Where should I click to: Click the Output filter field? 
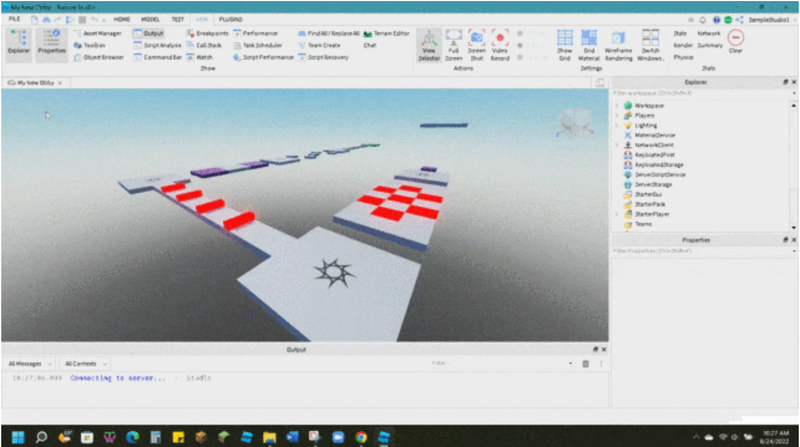click(501, 364)
